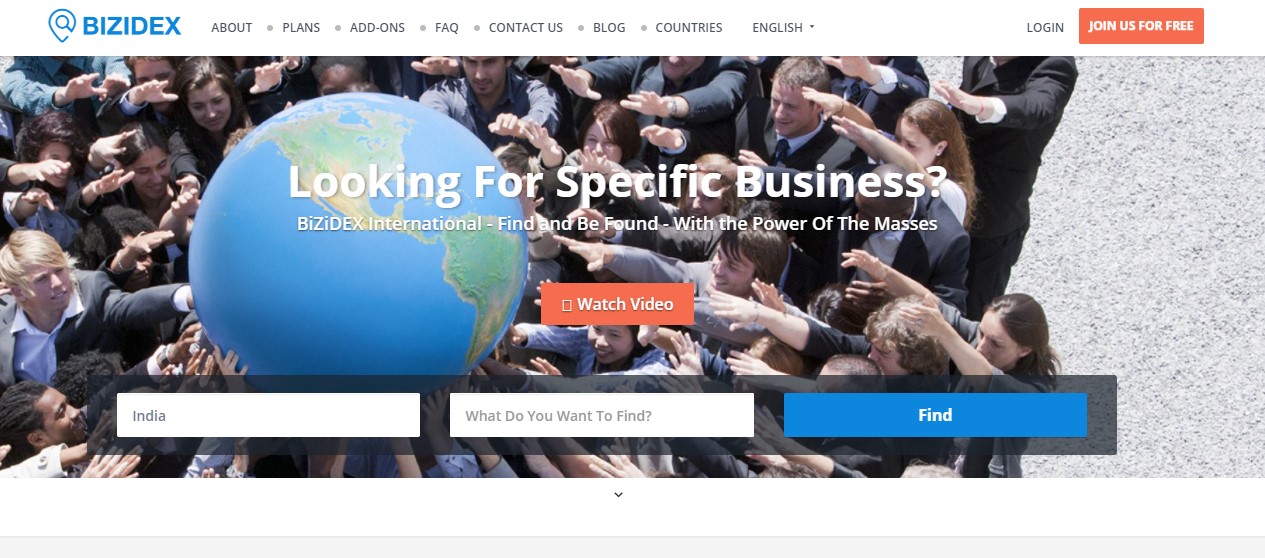Click the small arrow next to English
The width and height of the screenshot is (1265, 558).
coord(812,28)
